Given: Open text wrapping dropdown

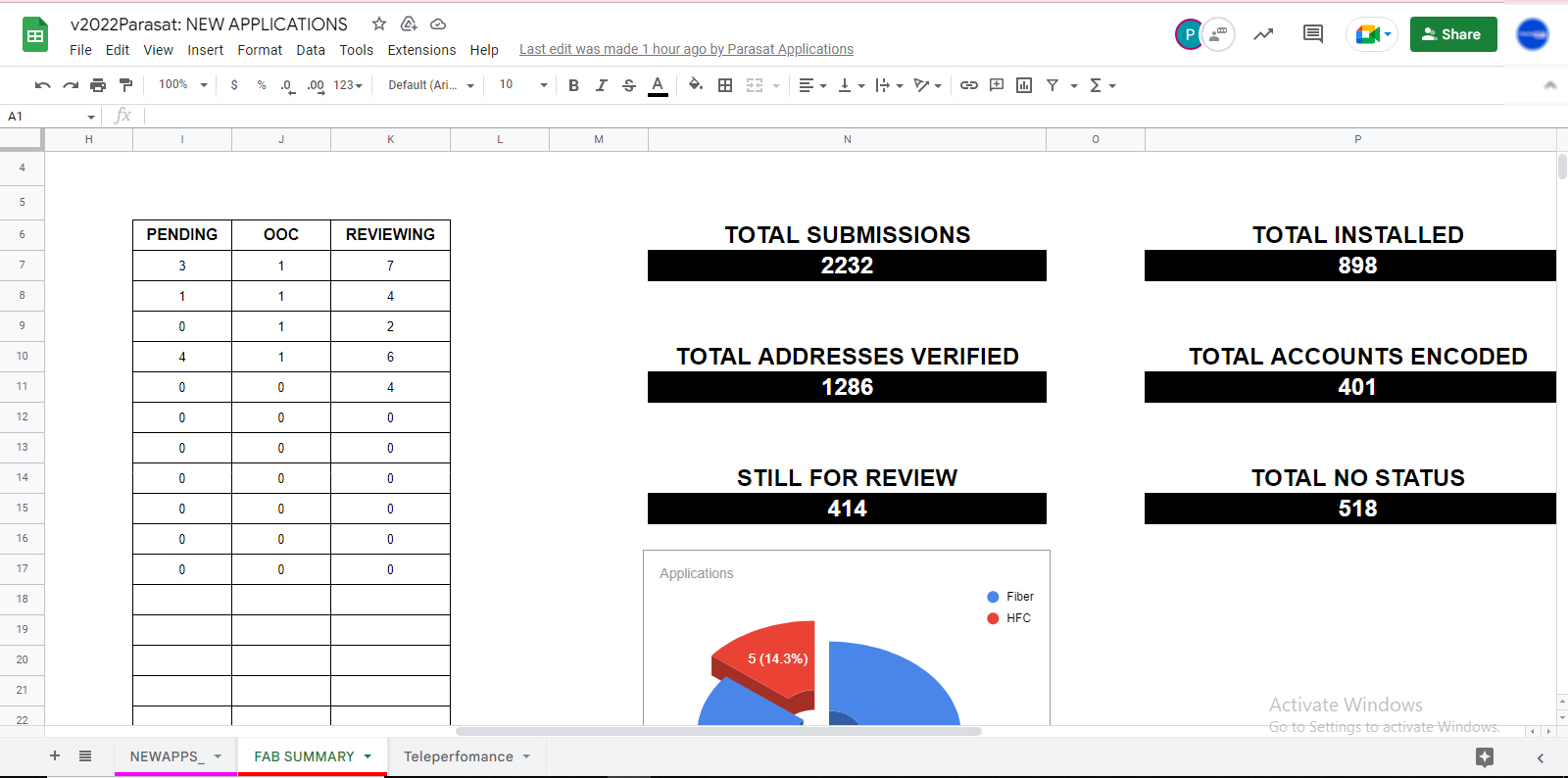Looking at the screenshot, I should [889, 85].
